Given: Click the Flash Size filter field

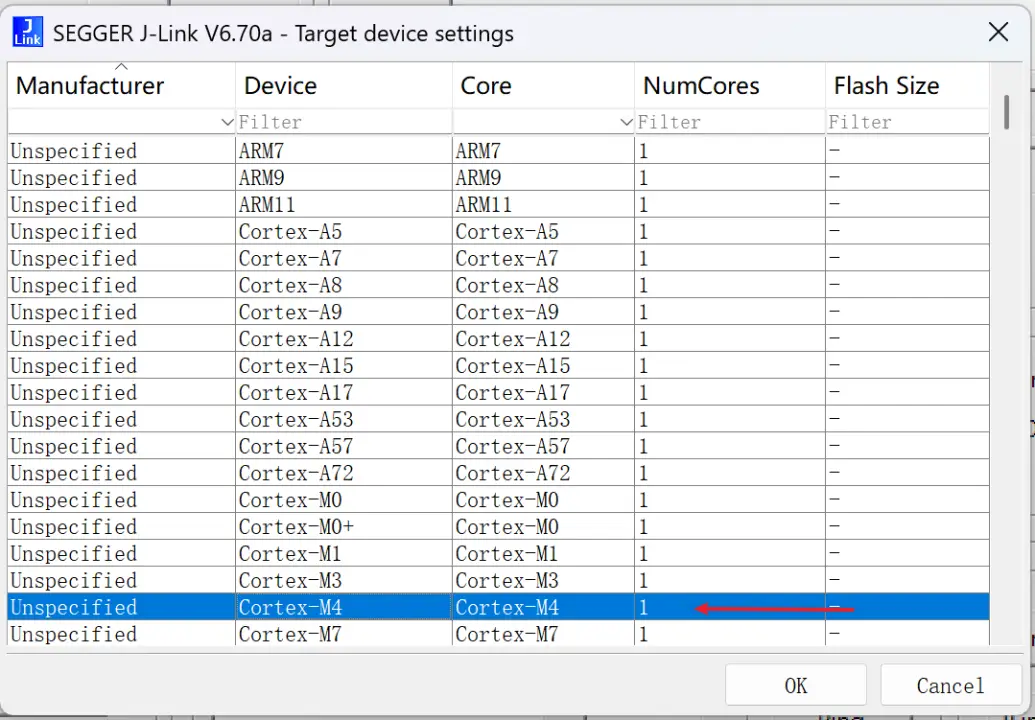Looking at the screenshot, I should 906,122.
